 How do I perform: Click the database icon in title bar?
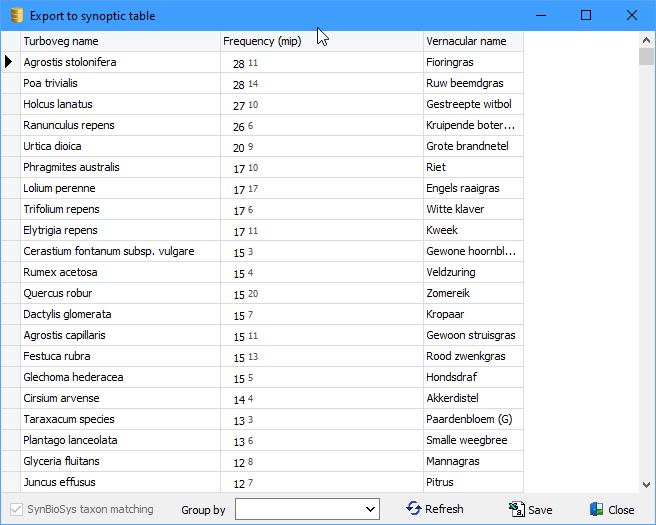[15, 16]
